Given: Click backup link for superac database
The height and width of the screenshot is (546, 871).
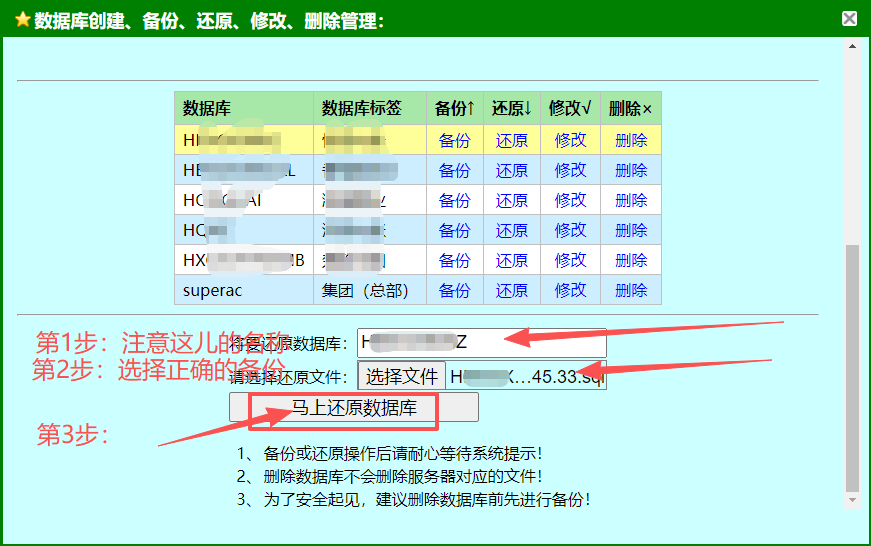Looking at the screenshot, I should 454,290.
